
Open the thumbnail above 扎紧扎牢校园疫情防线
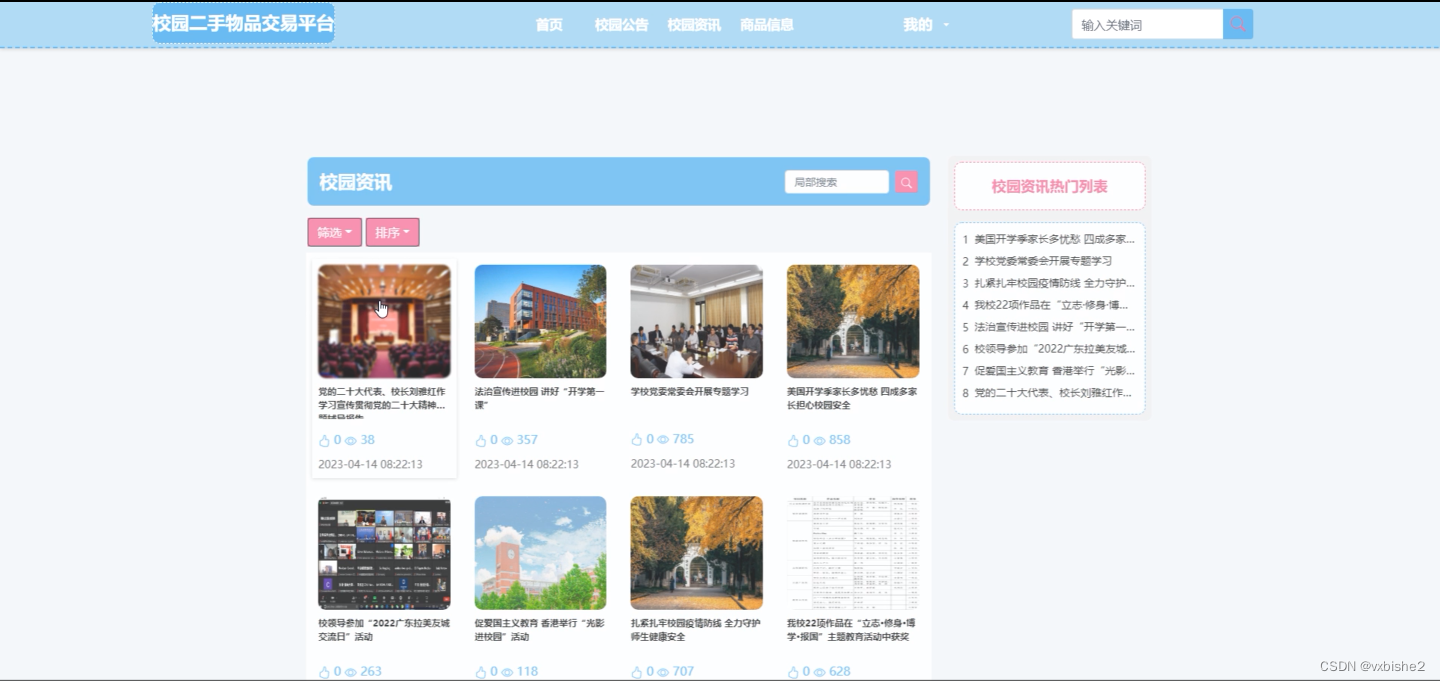pos(697,553)
